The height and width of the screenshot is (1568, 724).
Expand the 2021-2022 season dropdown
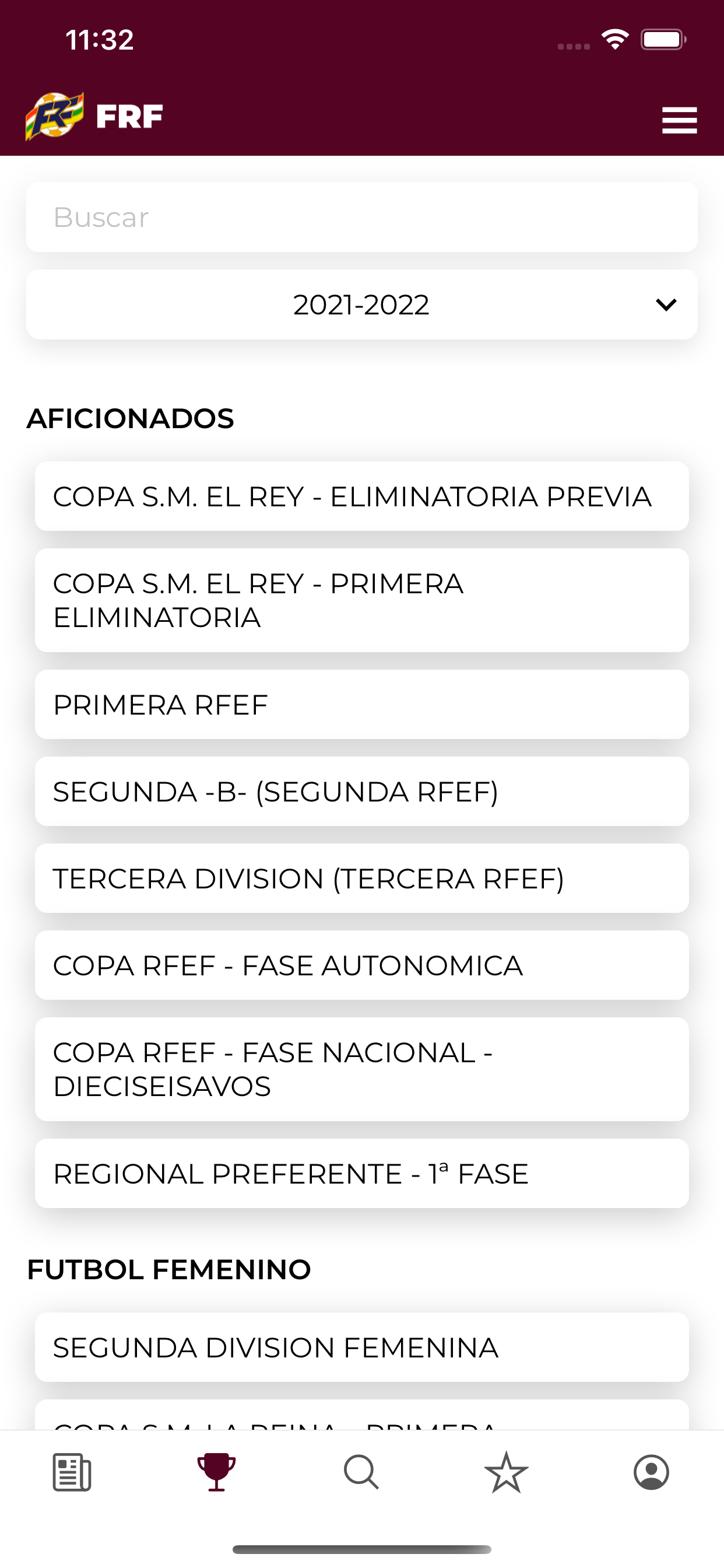(361, 304)
